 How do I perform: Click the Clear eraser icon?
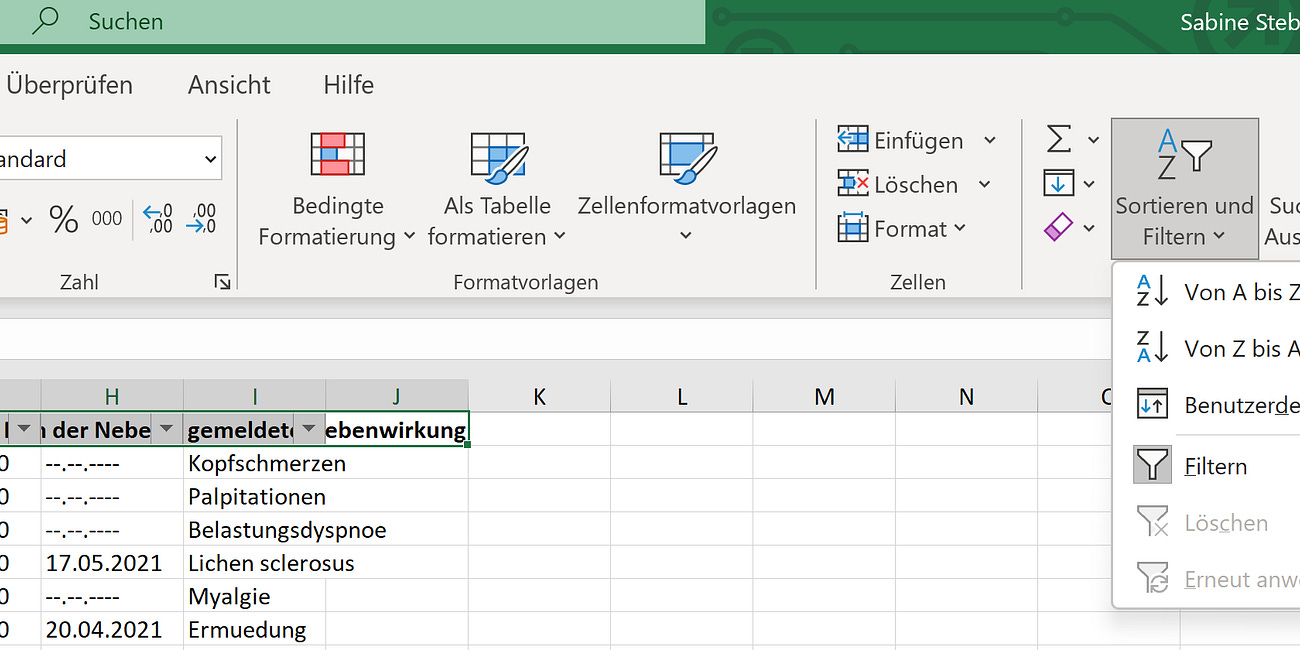pyautogui.click(x=1058, y=229)
